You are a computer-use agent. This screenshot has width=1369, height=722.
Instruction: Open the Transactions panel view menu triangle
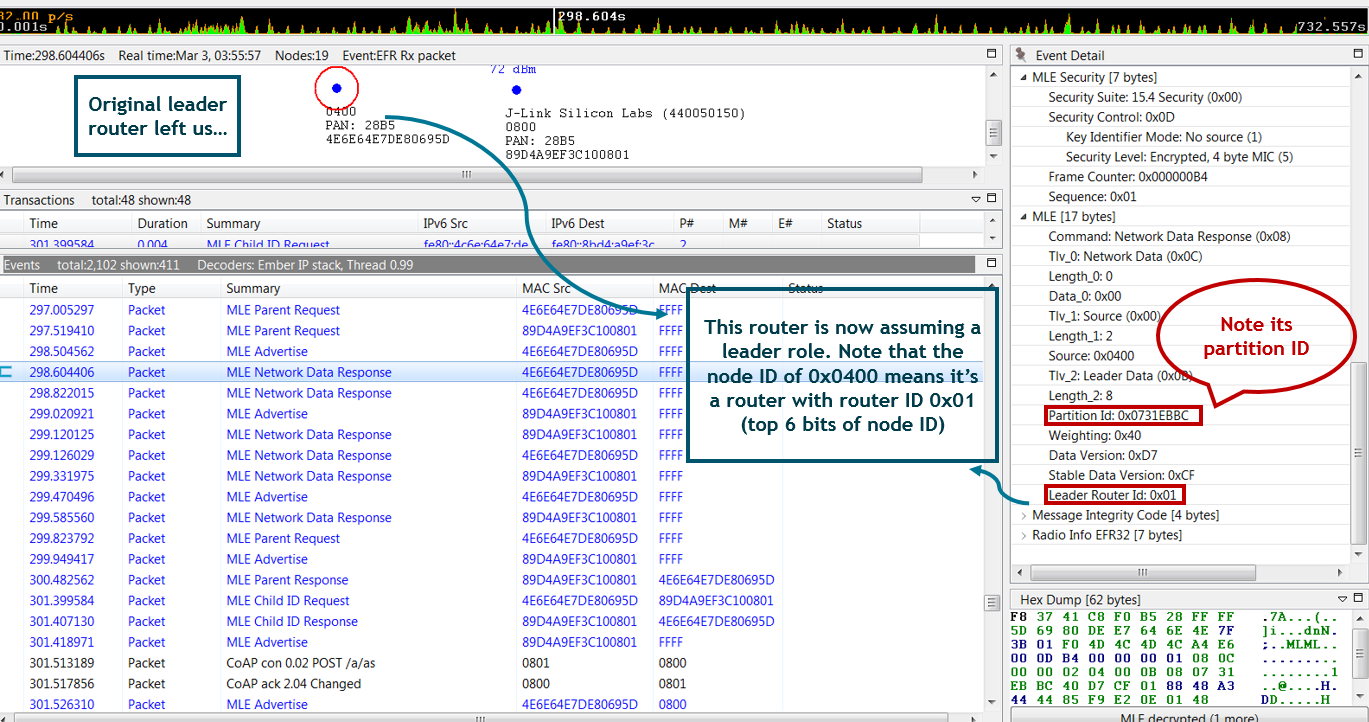[976, 200]
